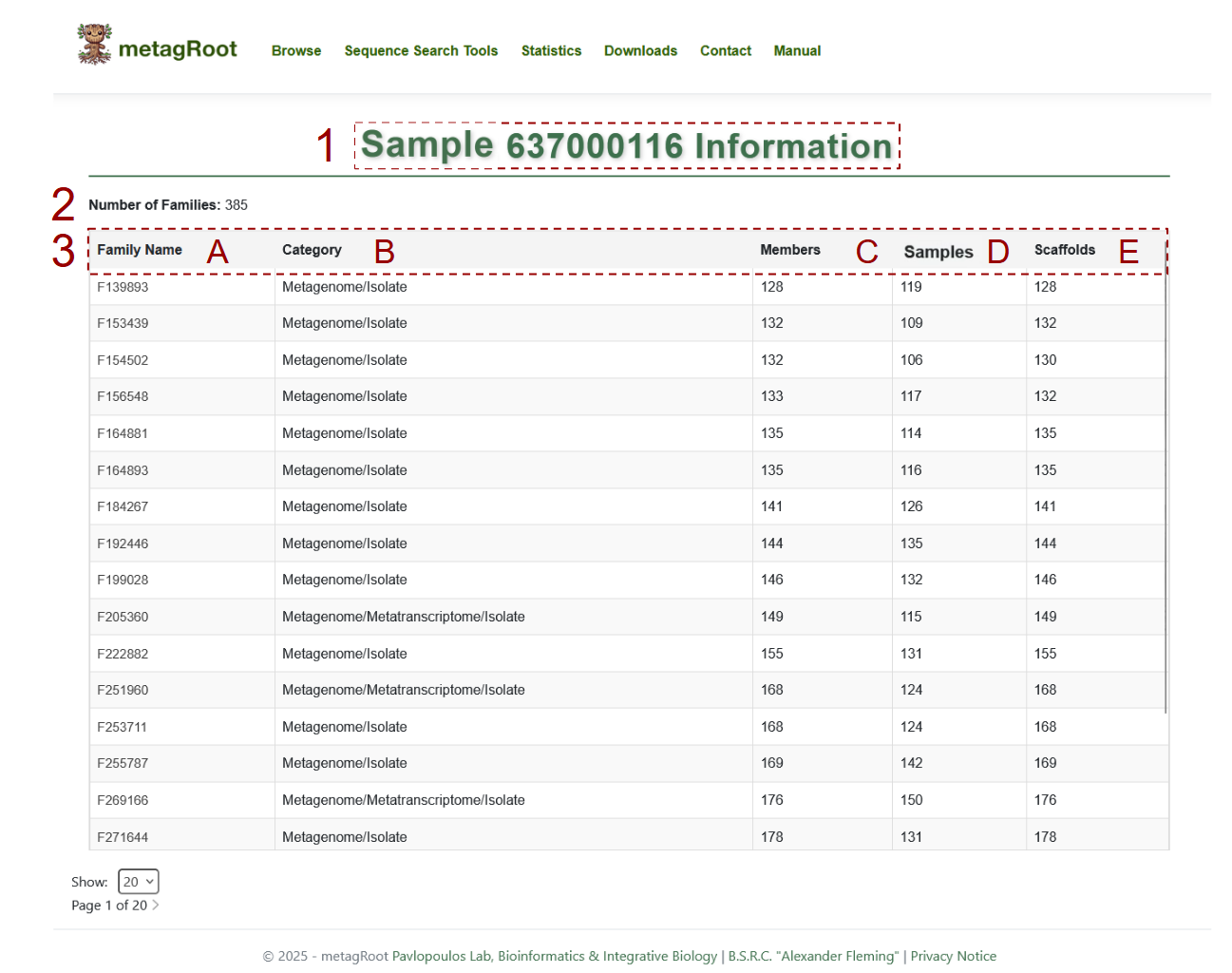This screenshot has width=1232, height=973.
Task: Open Sequence Search Tools menu
Action: [421, 51]
